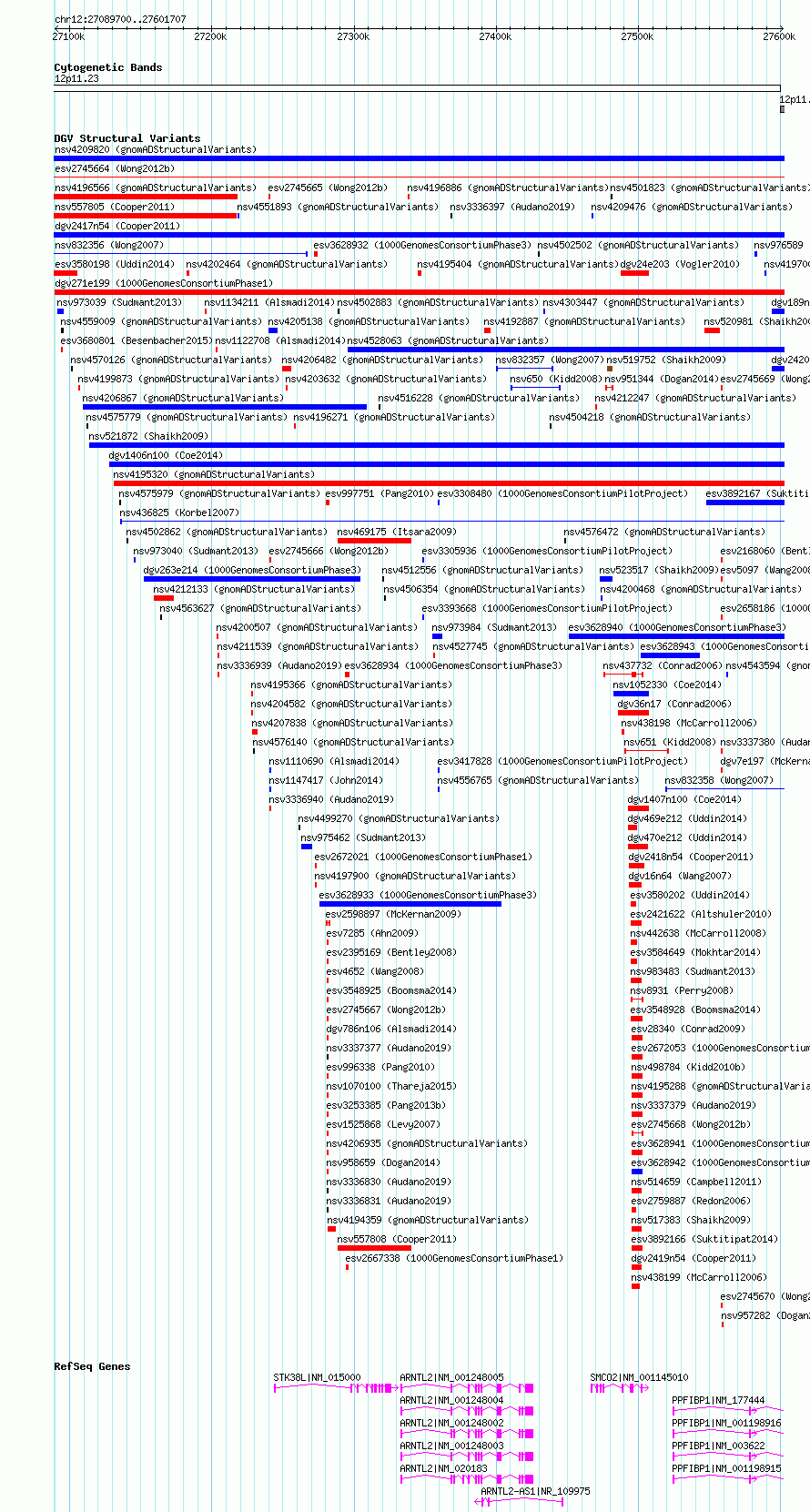Screen dimensions: 810x1512
Task: Click dgv469e212 (Uddin2014) label
Action: 686,818
